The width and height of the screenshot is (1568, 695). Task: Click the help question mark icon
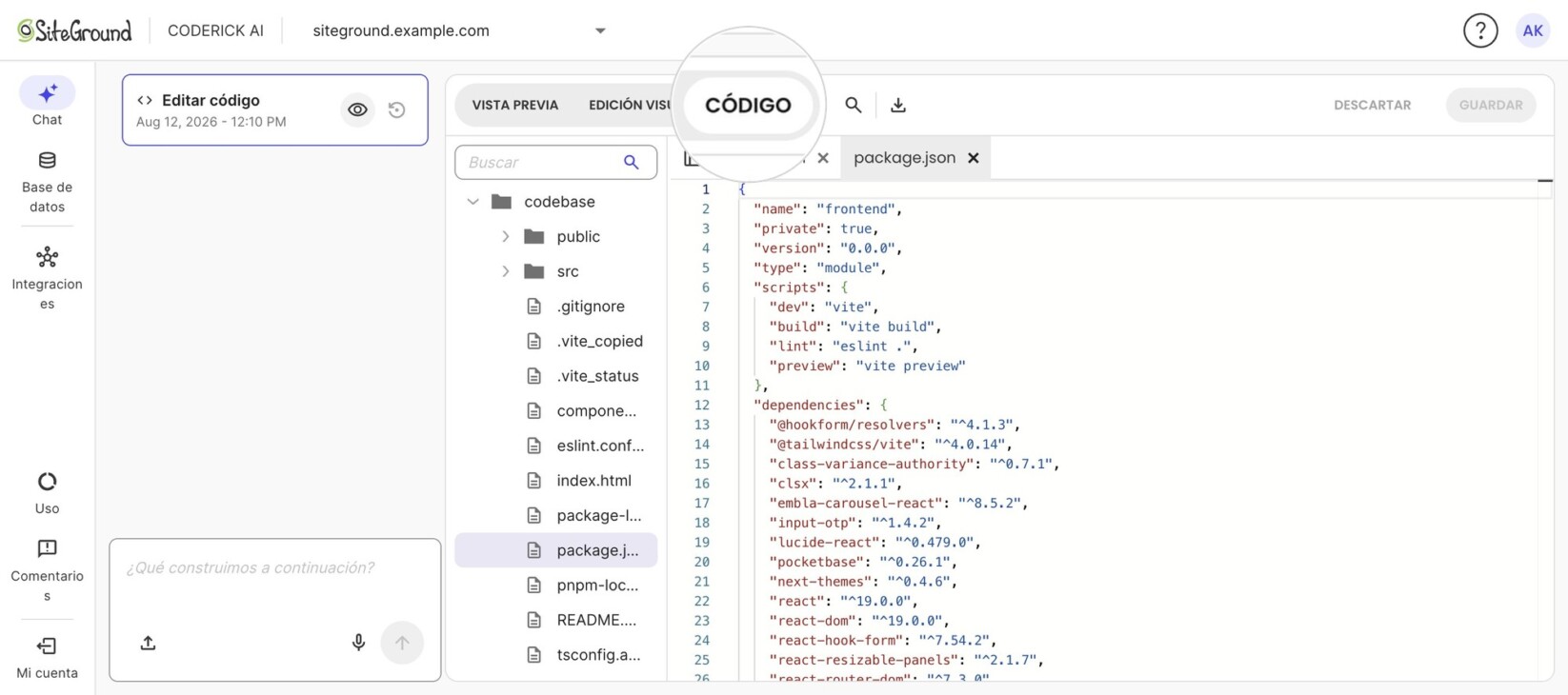click(1480, 30)
